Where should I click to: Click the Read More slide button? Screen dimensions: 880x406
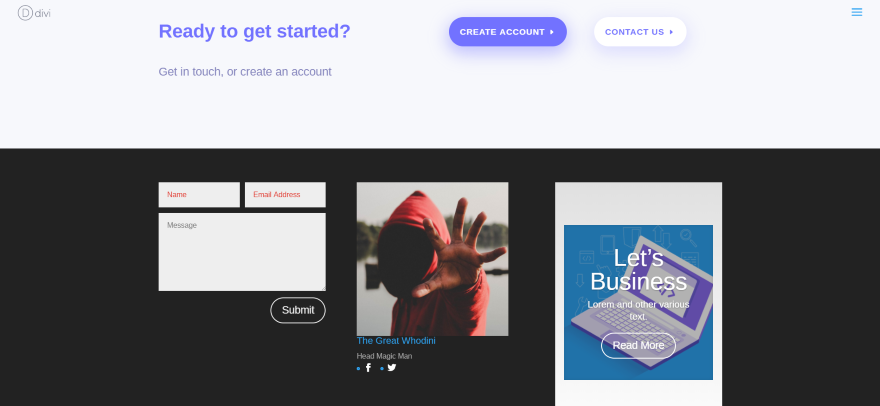tap(638, 345)
